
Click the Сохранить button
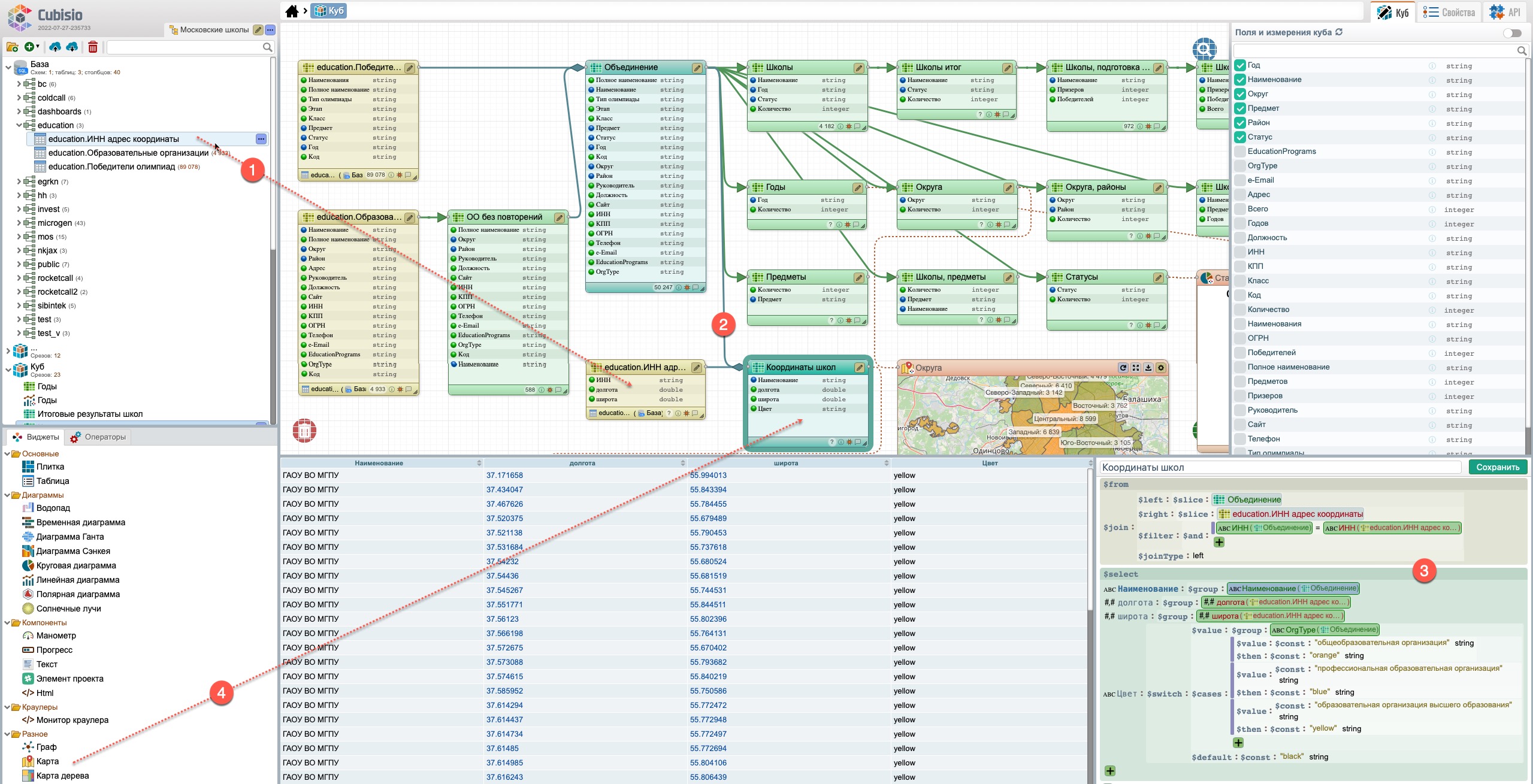point(1497,467)
